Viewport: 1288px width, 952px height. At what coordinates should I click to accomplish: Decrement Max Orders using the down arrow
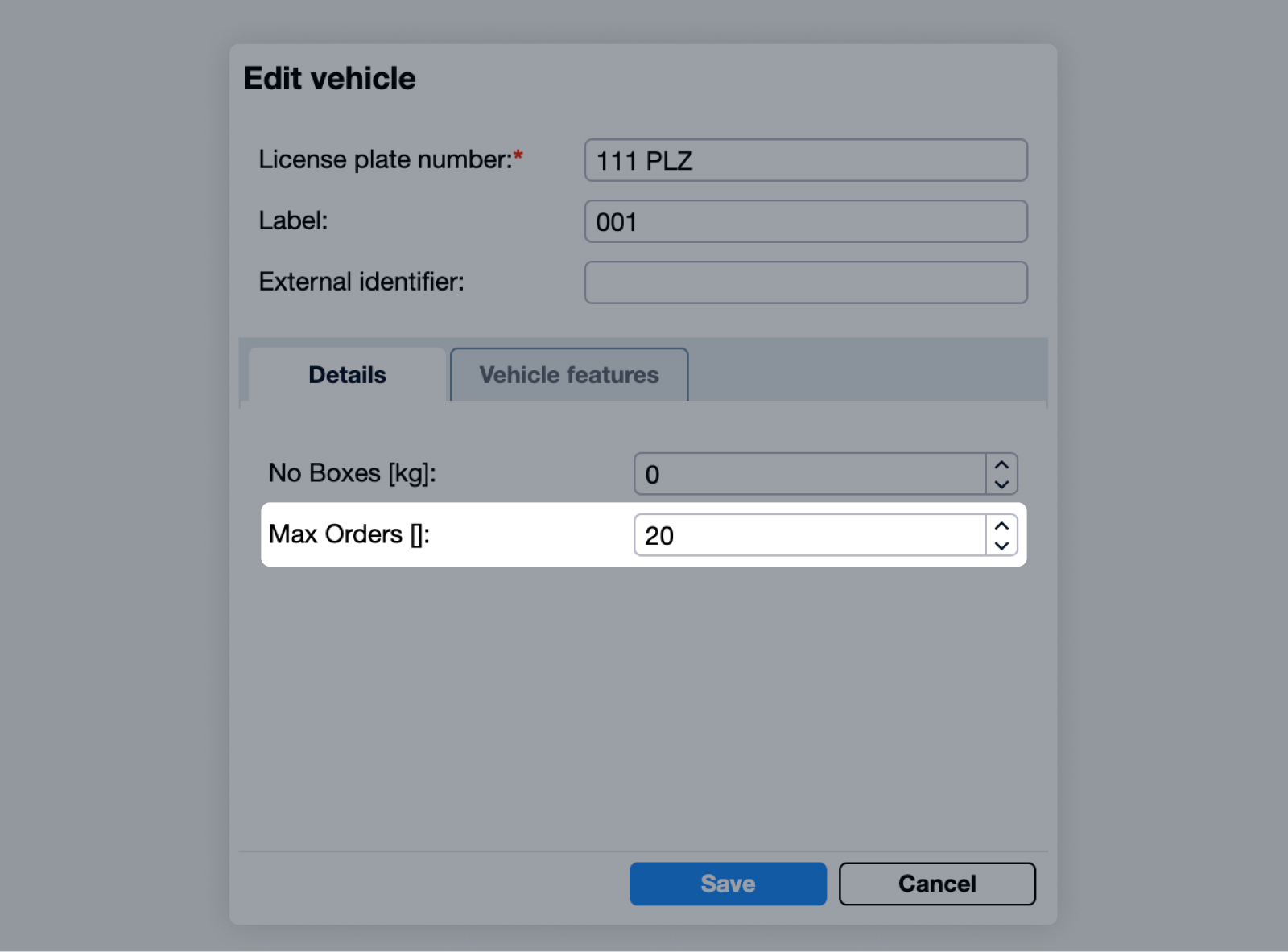coord(1001,546)
